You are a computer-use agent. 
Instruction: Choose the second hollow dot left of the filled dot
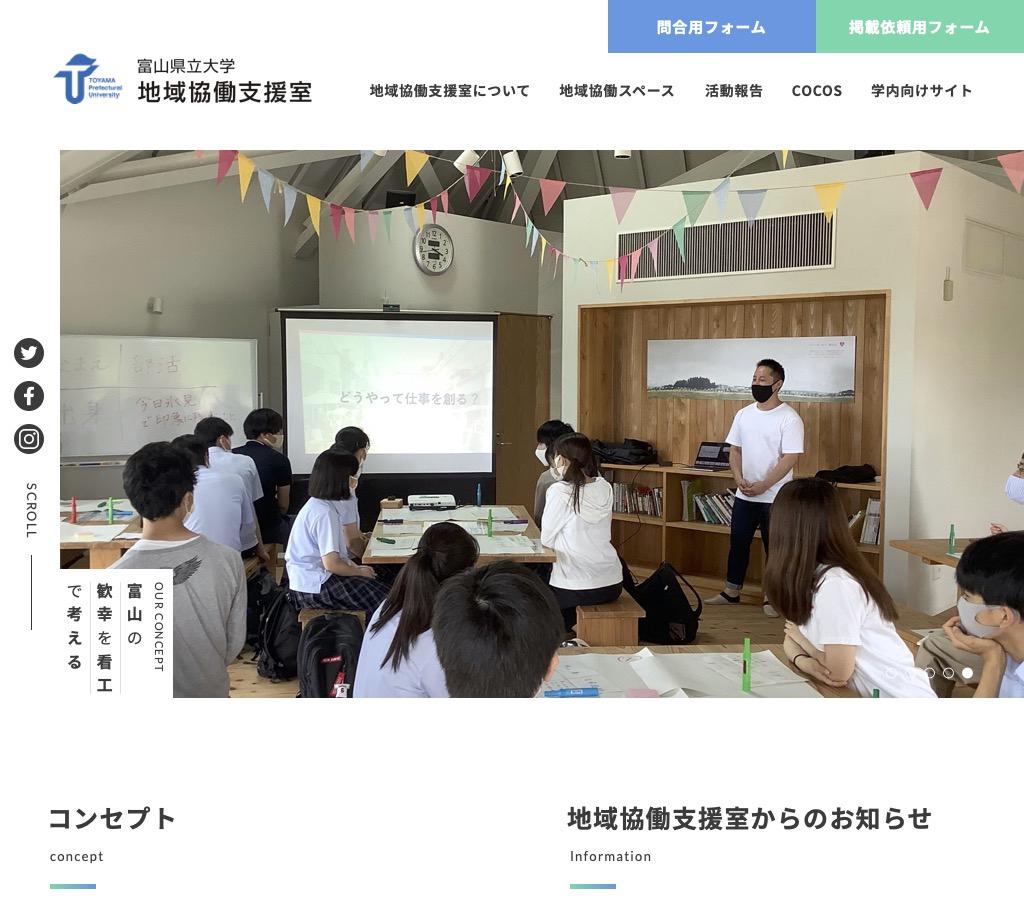pyautogui.click(x=929, y=673)
